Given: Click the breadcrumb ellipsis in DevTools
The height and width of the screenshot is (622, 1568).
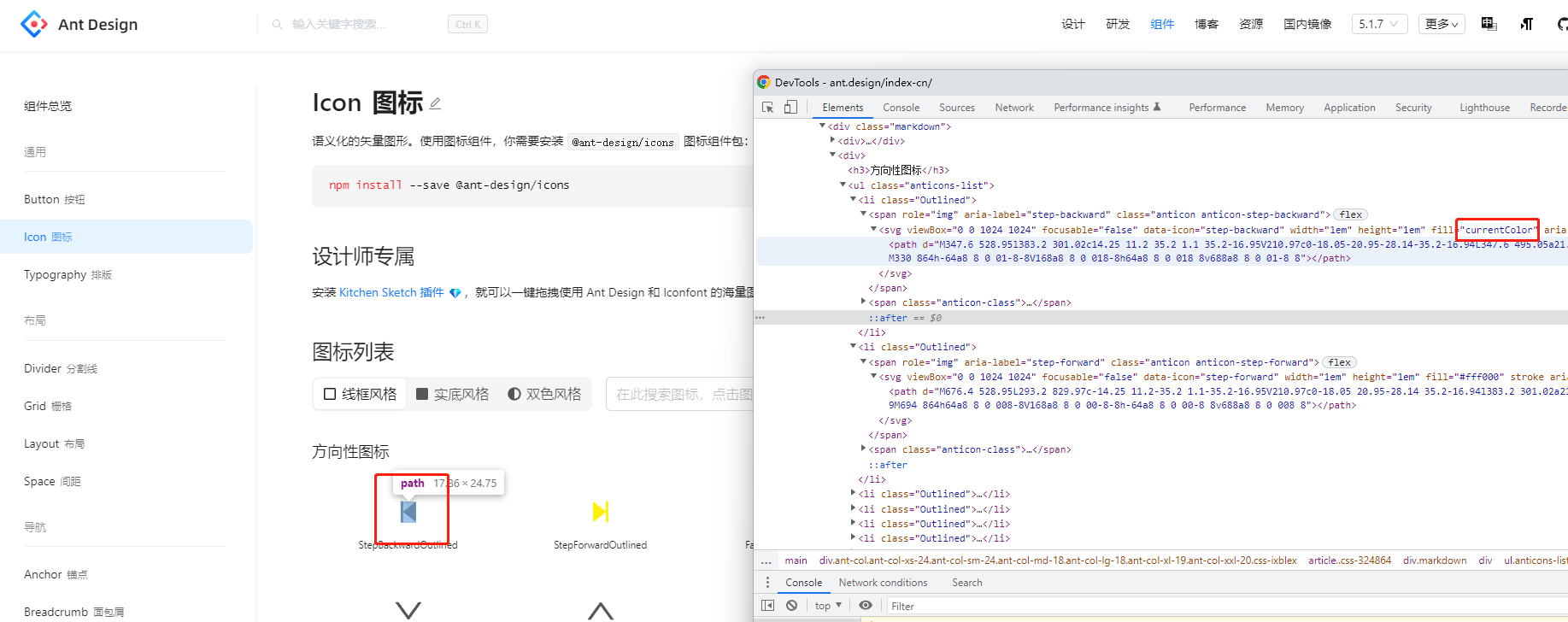Looking at the screenshot, I should pos(766,561).
